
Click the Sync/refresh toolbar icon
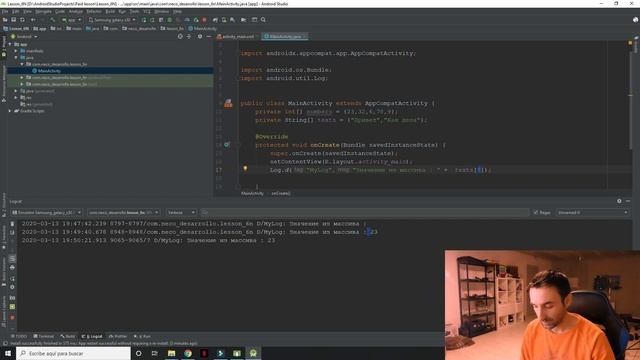pos(22,20)
